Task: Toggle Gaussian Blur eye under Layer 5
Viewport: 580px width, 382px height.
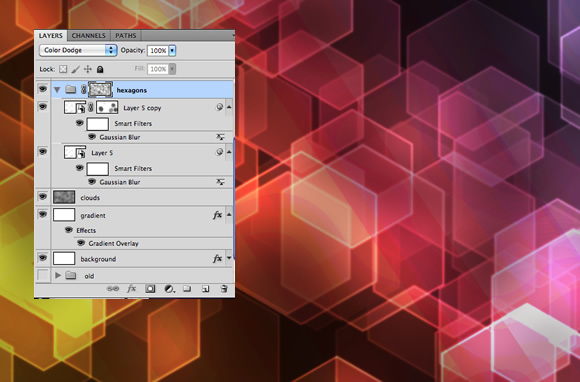Action: [x=92, y=182]
